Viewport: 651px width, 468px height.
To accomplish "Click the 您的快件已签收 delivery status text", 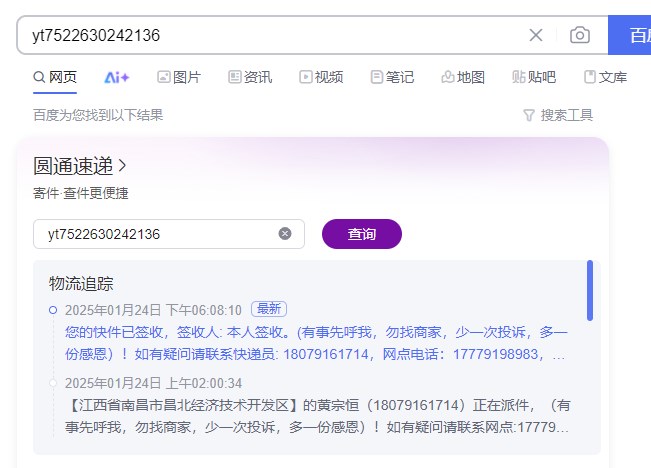I will (316, 343).
